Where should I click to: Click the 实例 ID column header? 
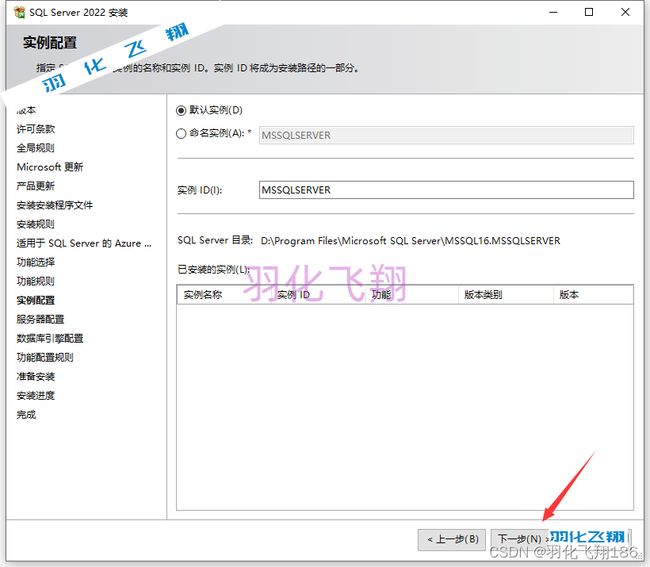tap(318, 295)
